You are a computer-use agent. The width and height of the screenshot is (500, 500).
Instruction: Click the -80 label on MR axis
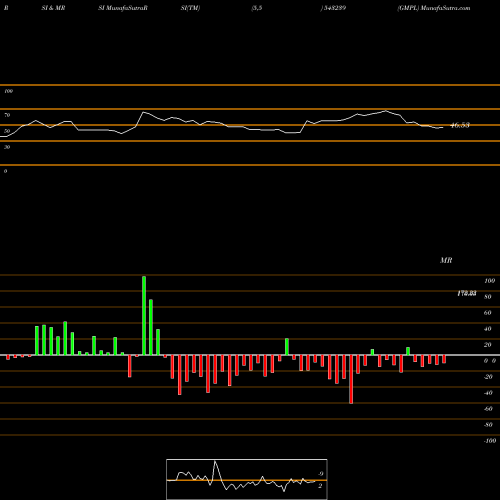488,425
